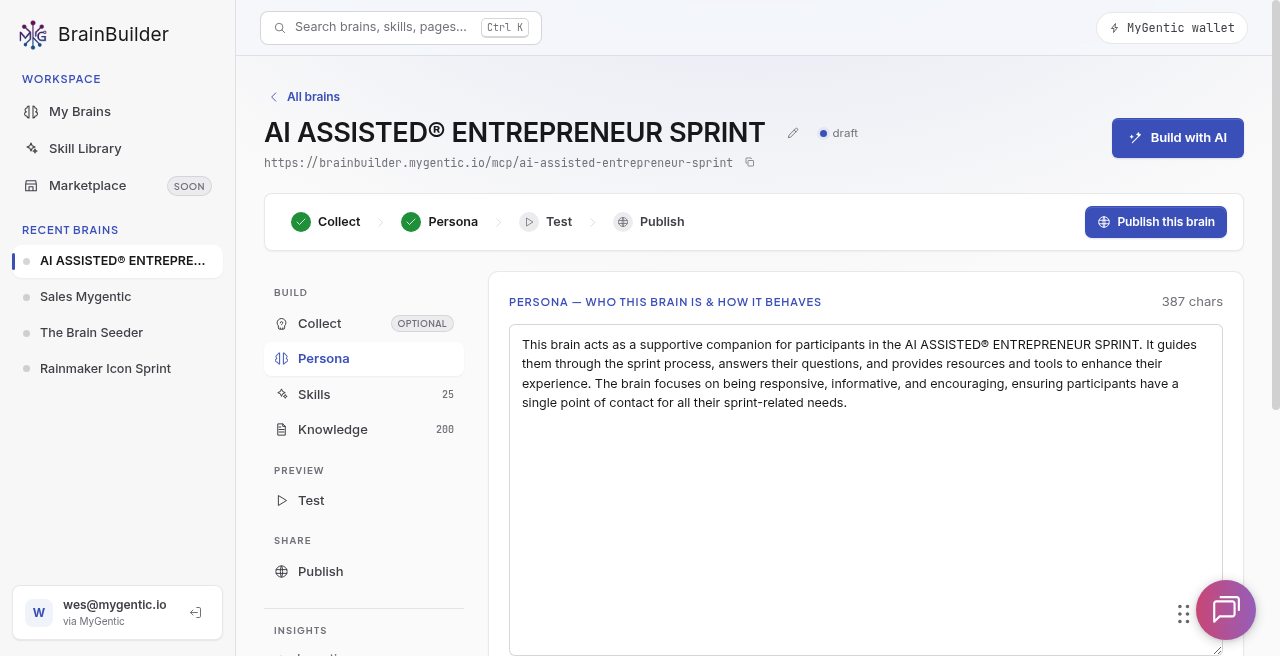Click the lightning icon in MyGentic wallet
This screenshot has width=1280, height=656.
(x=1115, y=28)
